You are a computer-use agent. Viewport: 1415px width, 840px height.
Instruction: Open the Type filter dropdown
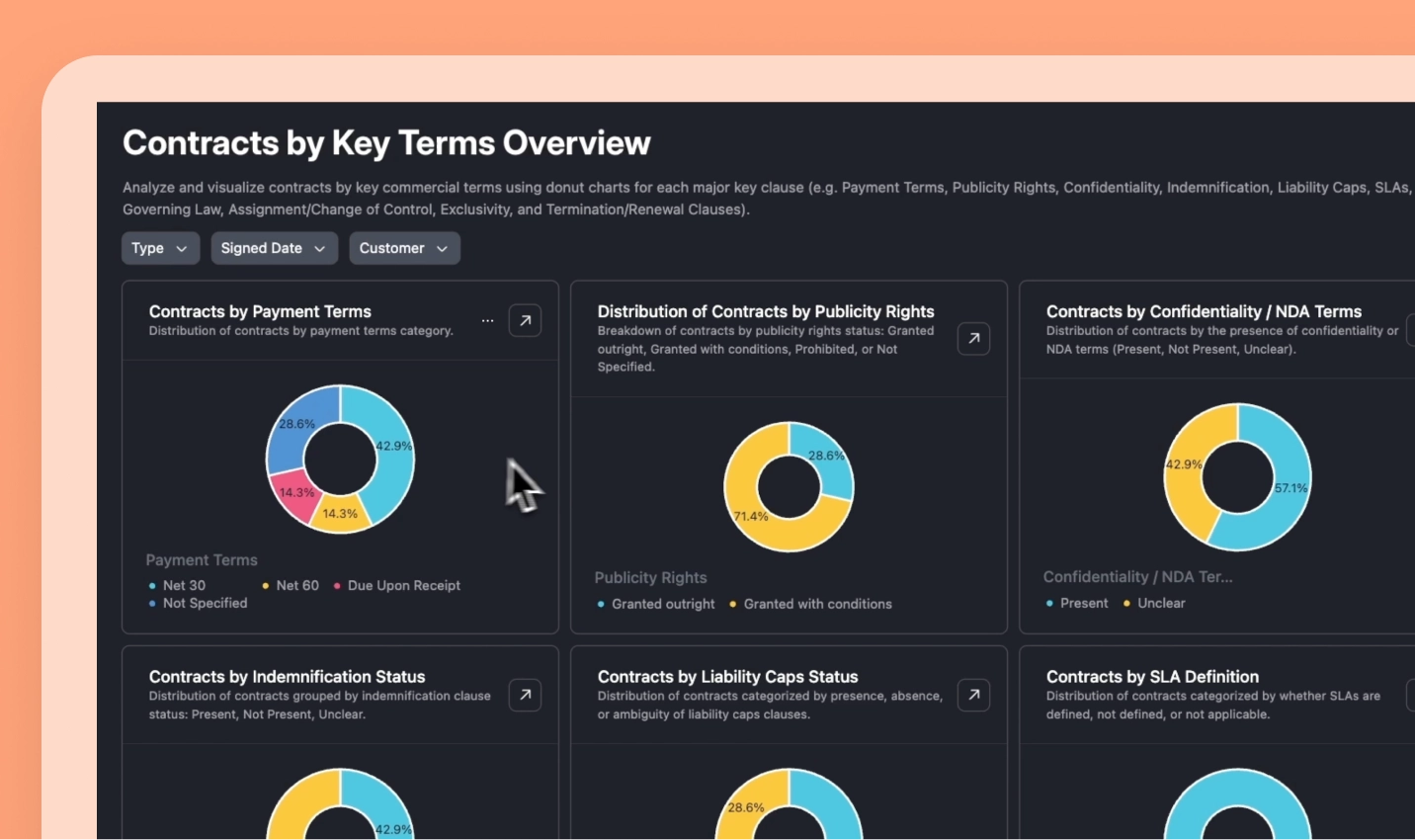tap(160, 248)
